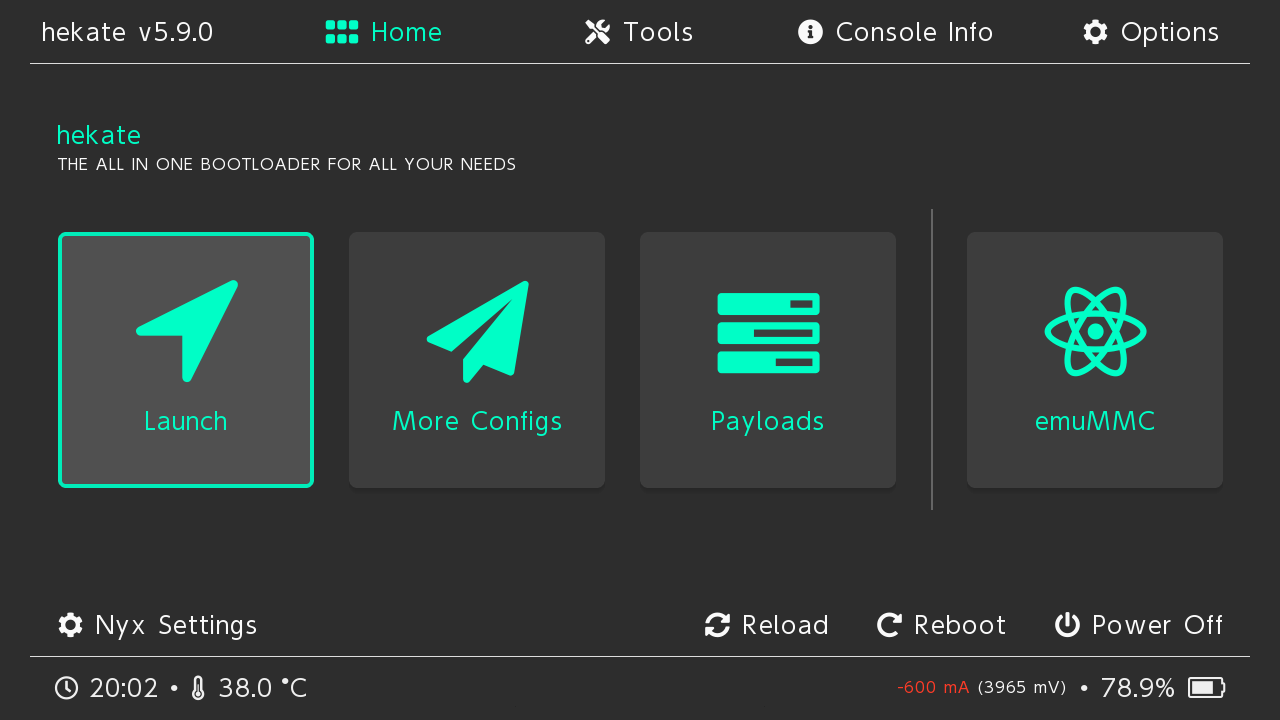Click the all-in-one bootloader tagline
The width and height of the screenshot is (1280, 720).
287,164
